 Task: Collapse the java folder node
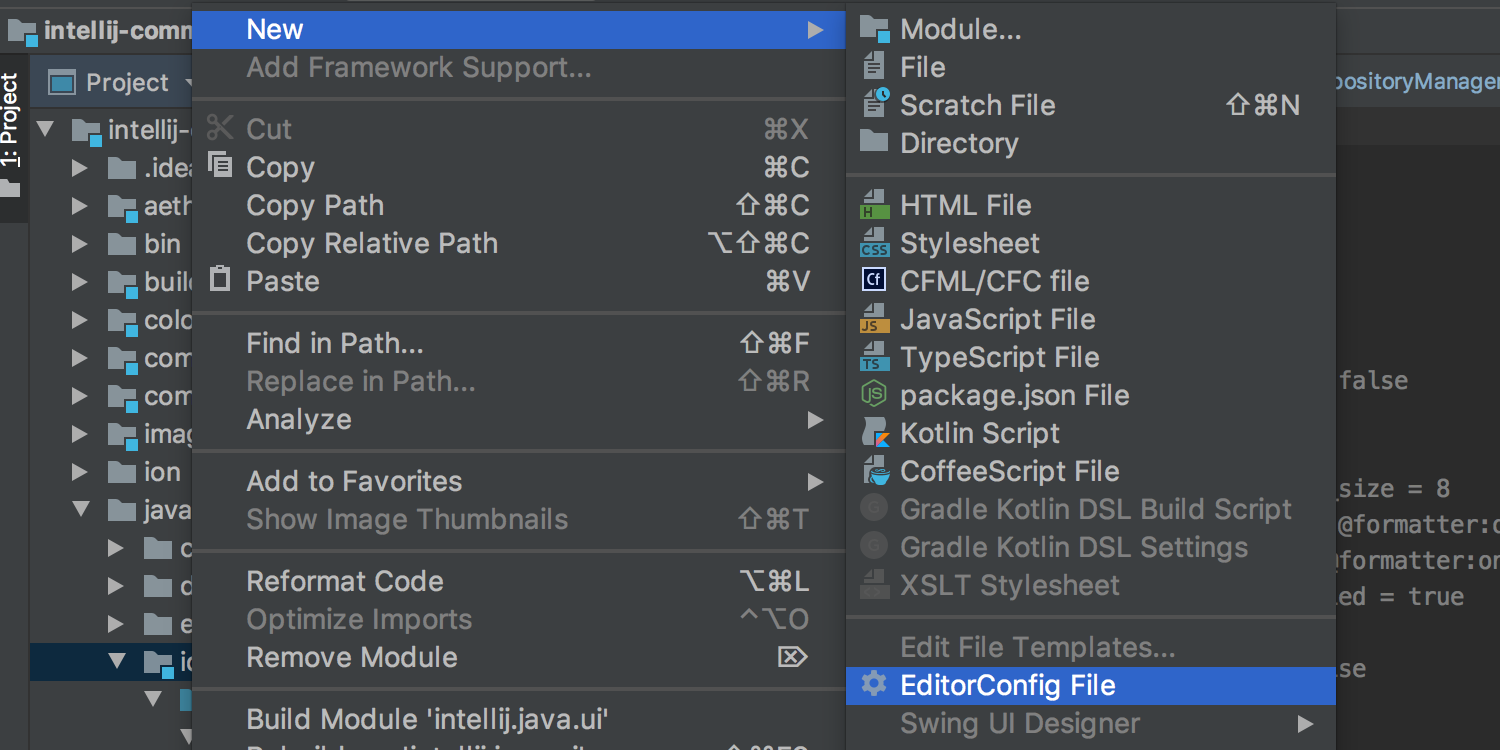point(80,510)
